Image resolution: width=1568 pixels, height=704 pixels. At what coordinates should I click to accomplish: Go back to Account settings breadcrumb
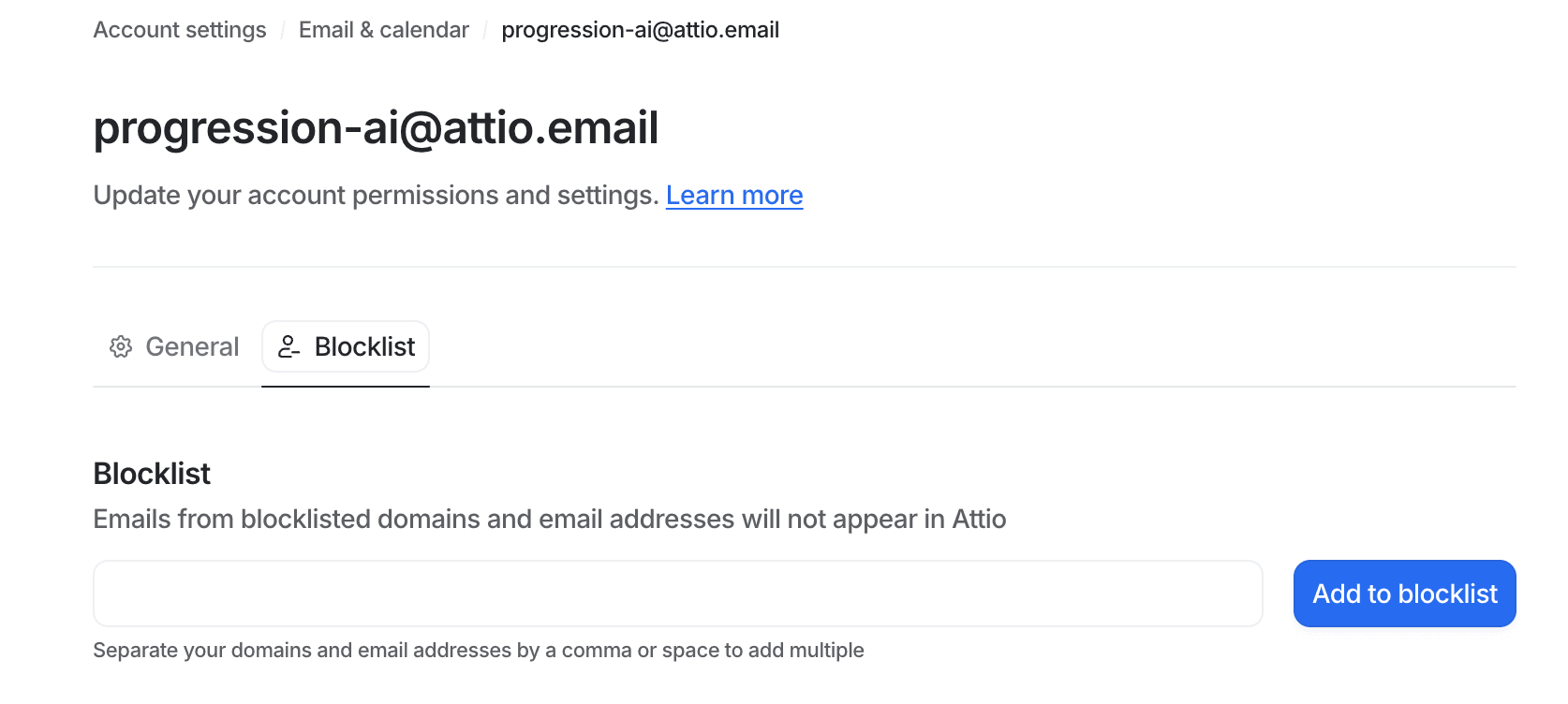(180, 30)
